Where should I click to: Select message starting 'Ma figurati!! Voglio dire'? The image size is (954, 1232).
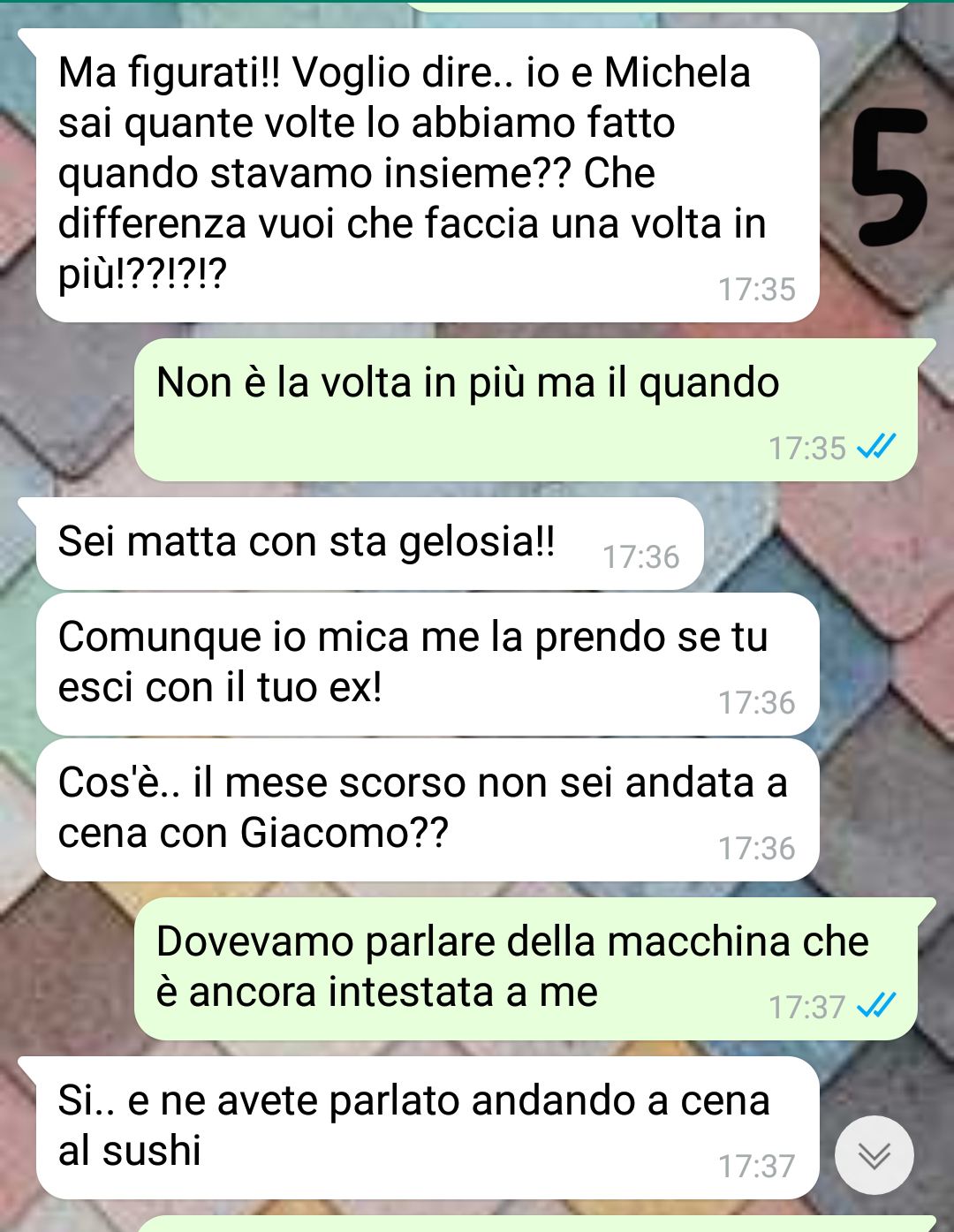point(428,175)
